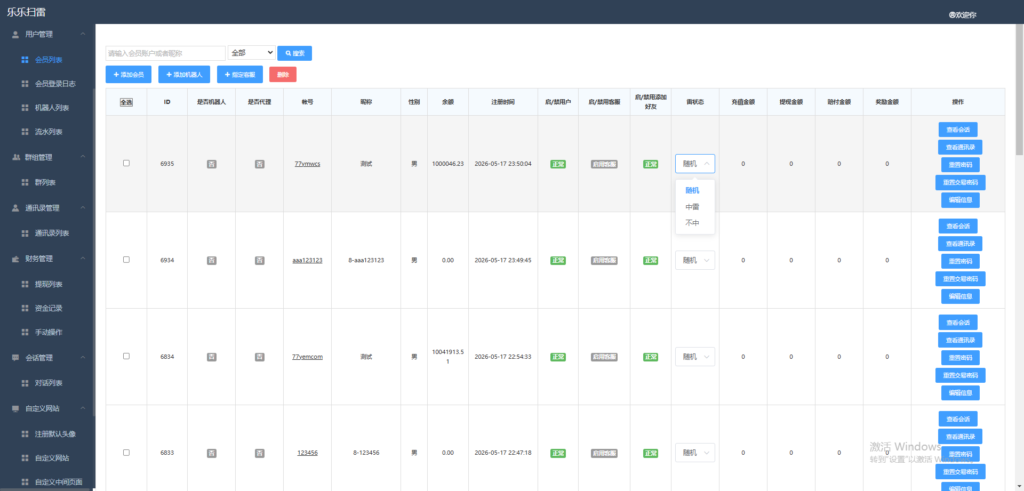Click the 用户管理 person icon
Image resolution: width=1024 pixels, height=491 pixels.
click(16, 34)
